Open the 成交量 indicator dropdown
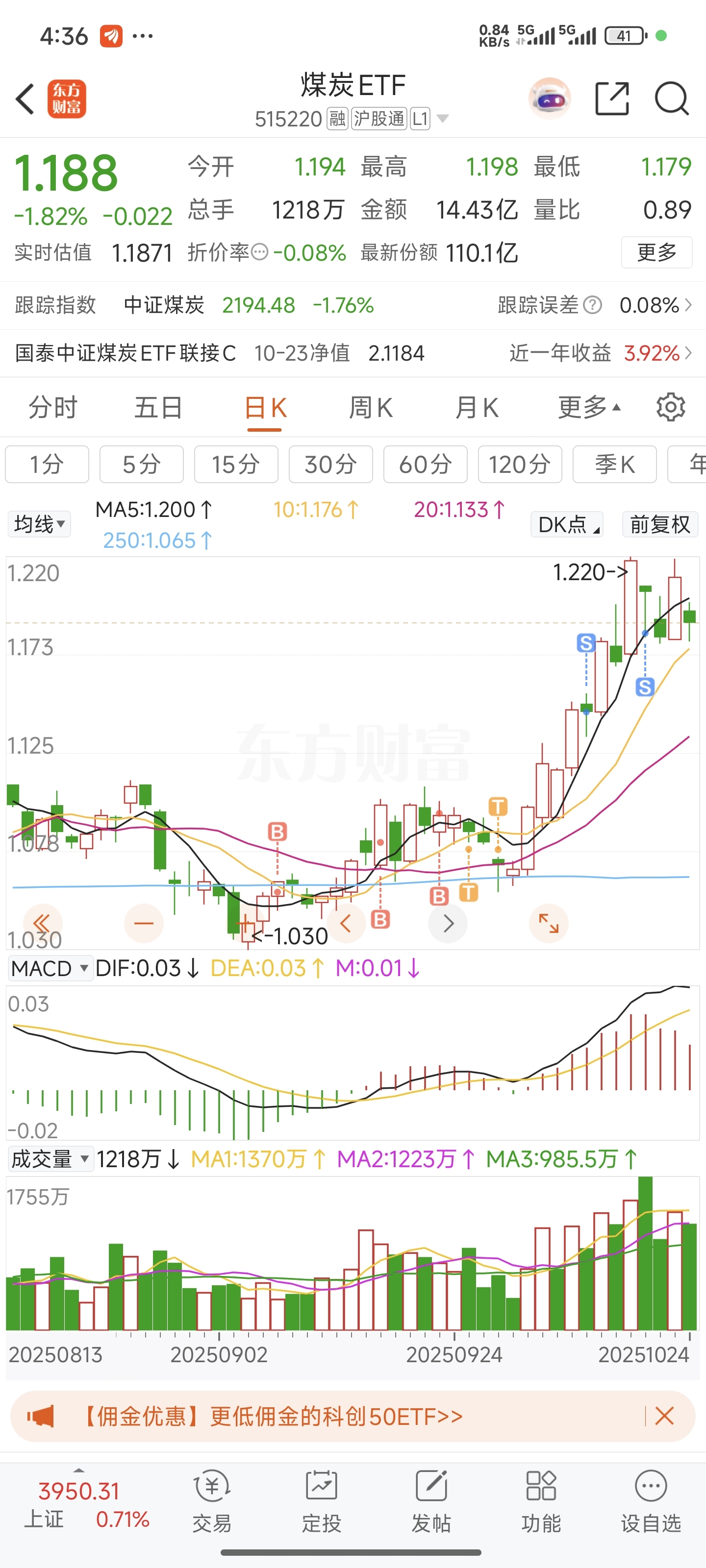 click(50, 1159)
